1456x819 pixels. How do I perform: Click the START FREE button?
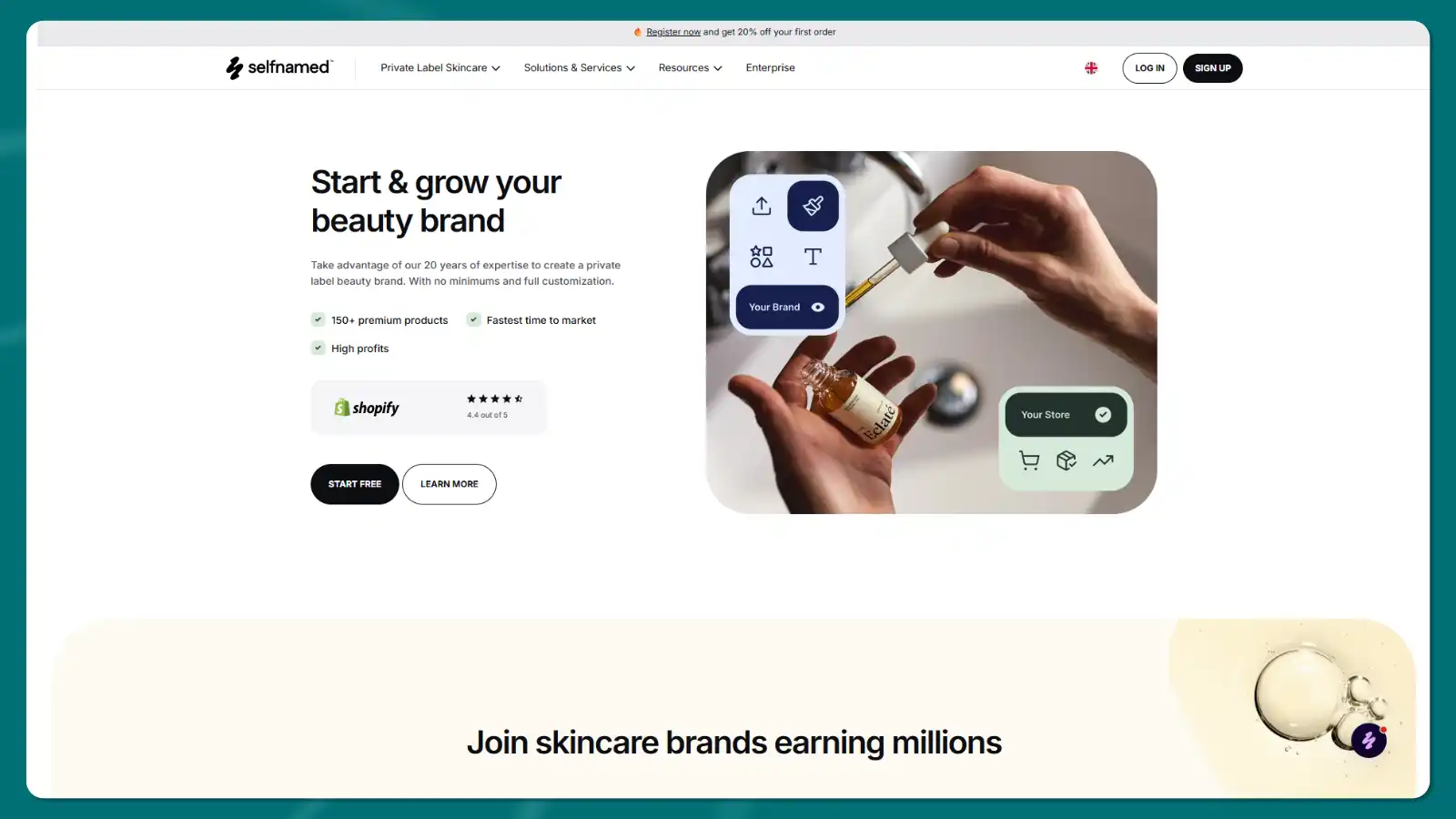click(355, 484)
